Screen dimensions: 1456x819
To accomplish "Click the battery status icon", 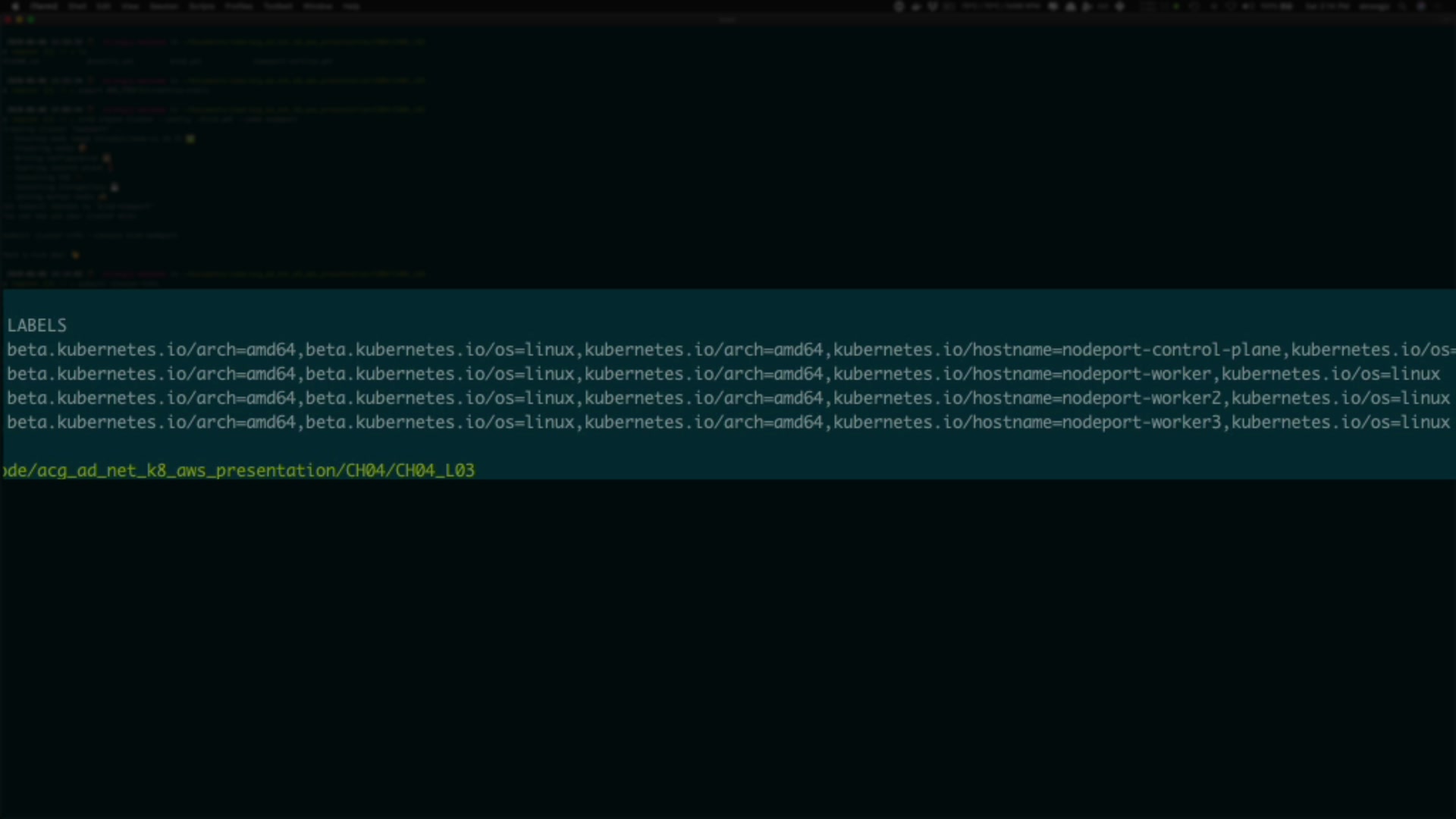I will pyautogui.click(x=1285, y=6).
